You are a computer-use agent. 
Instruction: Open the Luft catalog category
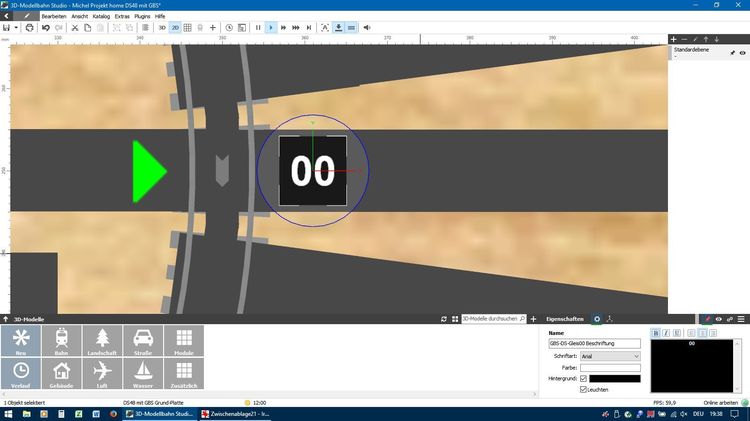102,373
